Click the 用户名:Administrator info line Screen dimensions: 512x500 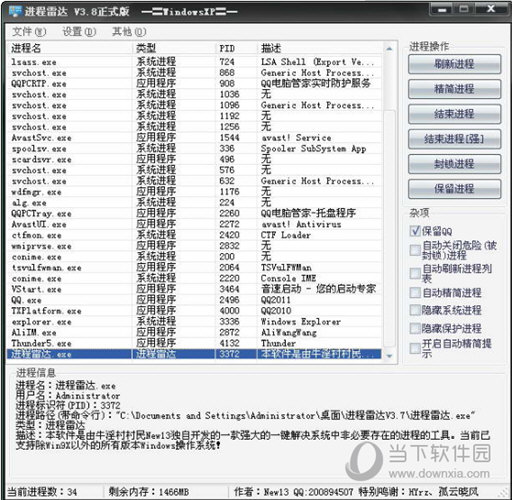point(68,396)
